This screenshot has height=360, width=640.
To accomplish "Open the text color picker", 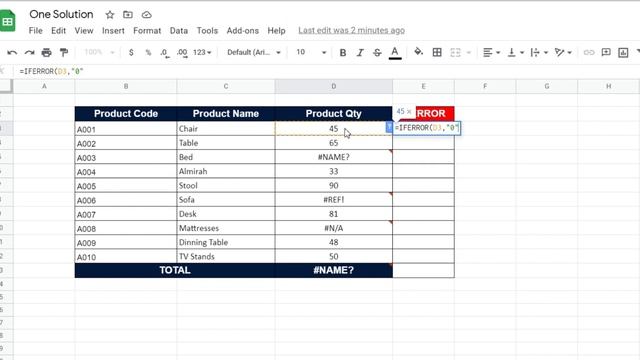I will point(395,53).
